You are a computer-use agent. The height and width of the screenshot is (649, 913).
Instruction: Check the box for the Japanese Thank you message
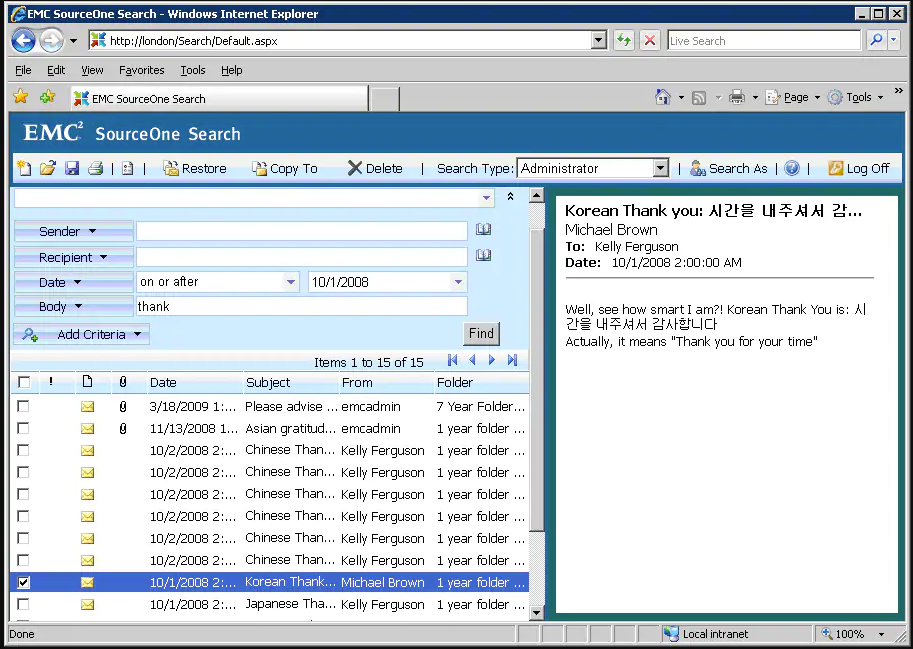(x=23, y=604)
